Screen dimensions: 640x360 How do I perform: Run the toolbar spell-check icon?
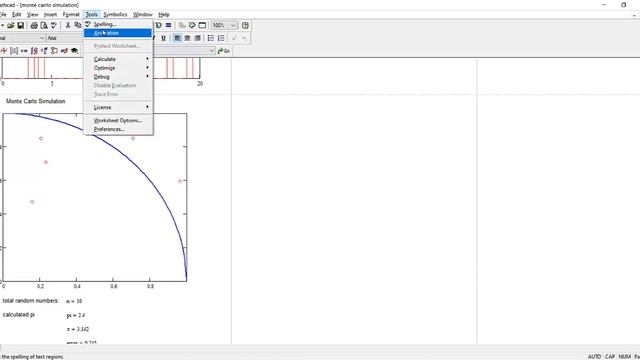tap(53, 25)
